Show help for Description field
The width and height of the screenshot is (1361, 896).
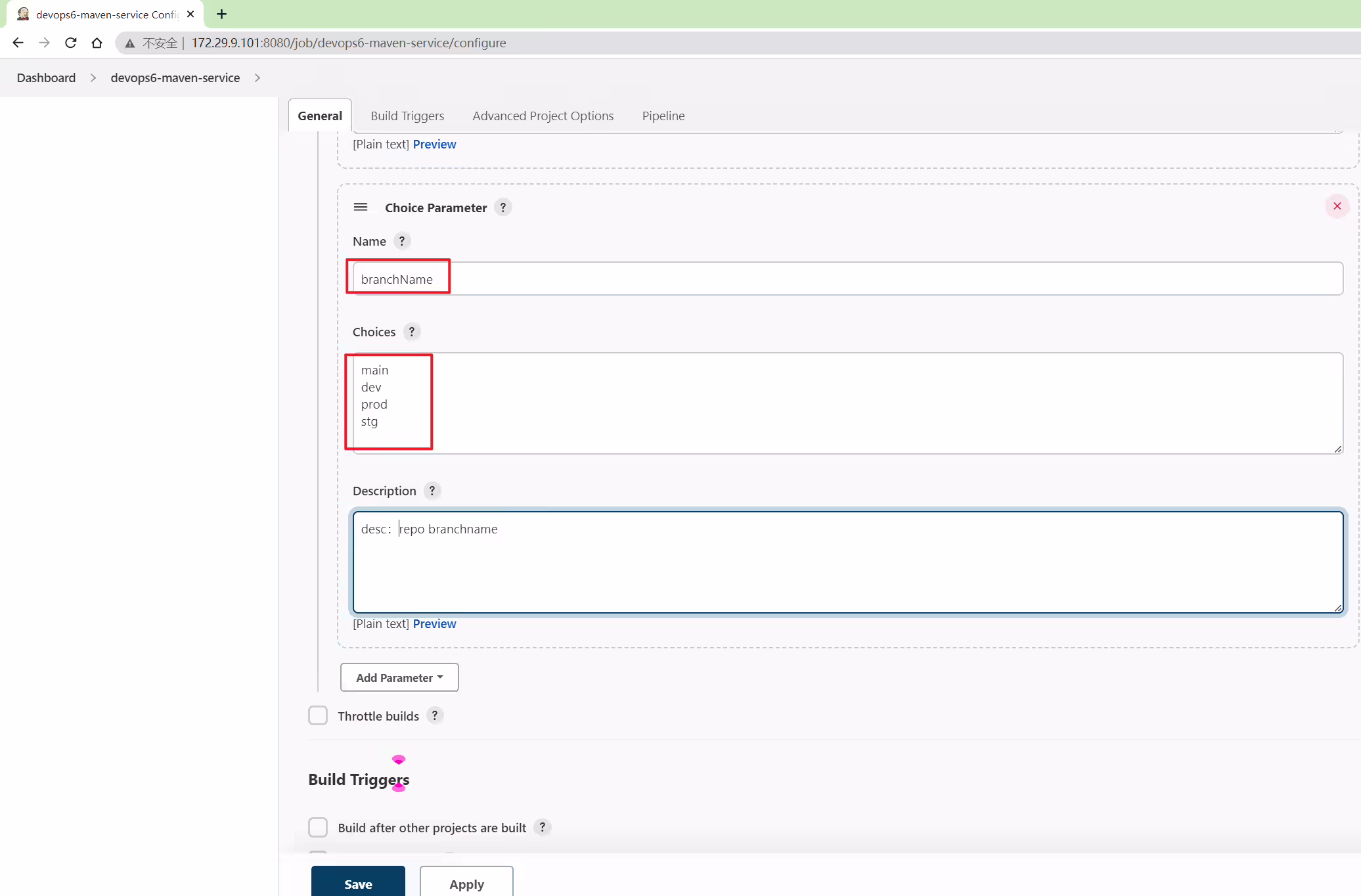[432, 491]
